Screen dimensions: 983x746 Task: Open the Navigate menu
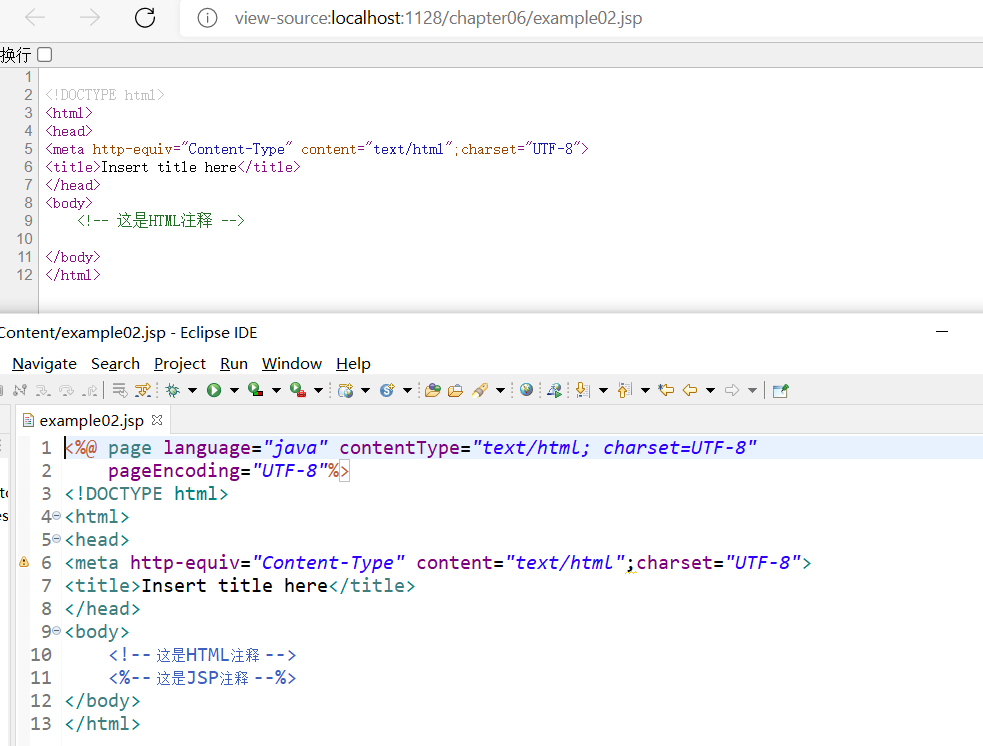tap(45, 364)
